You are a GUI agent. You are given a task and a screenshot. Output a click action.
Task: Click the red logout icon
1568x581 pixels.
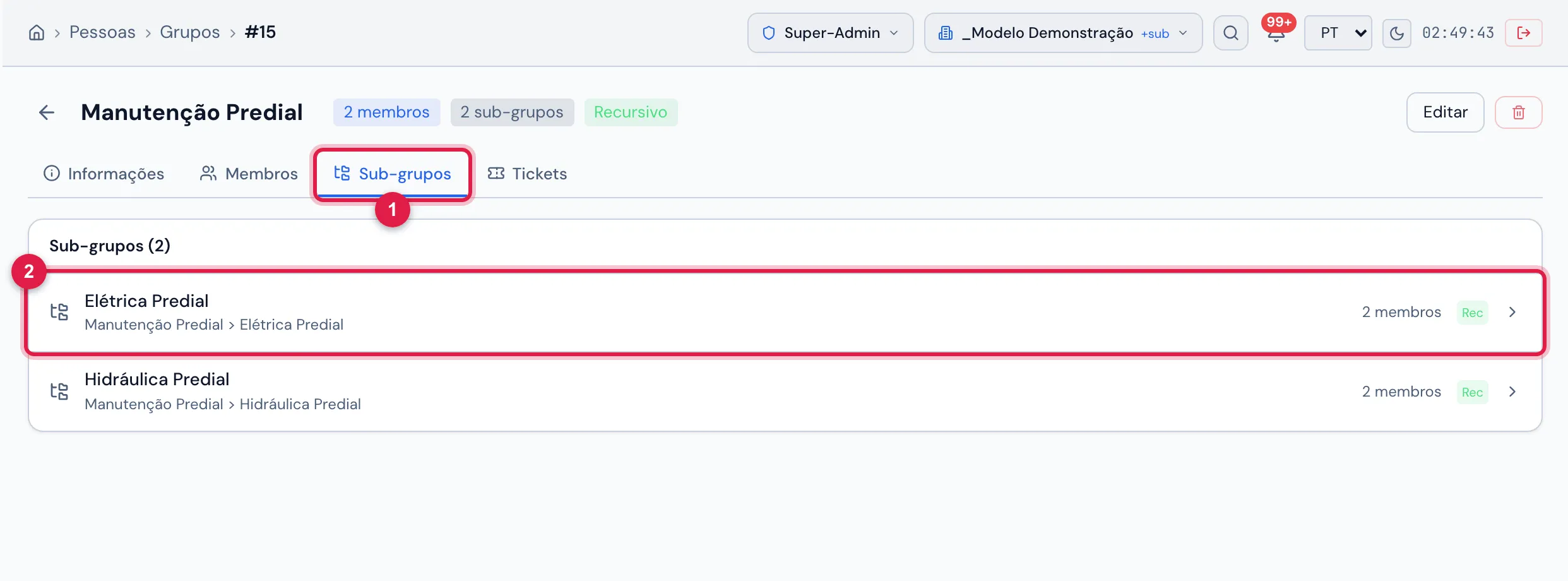point(1523,33)
